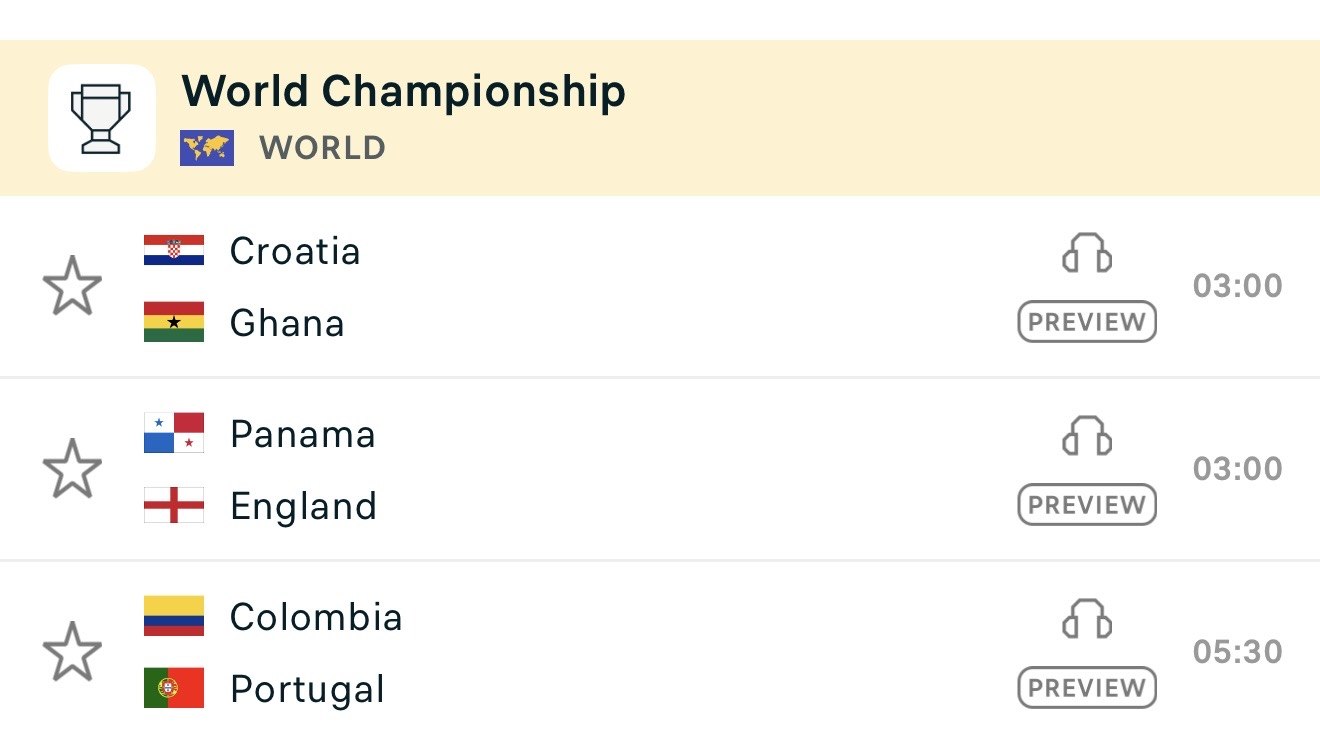
Task: Click the Portugal flag icon
Action: (174, 688)
